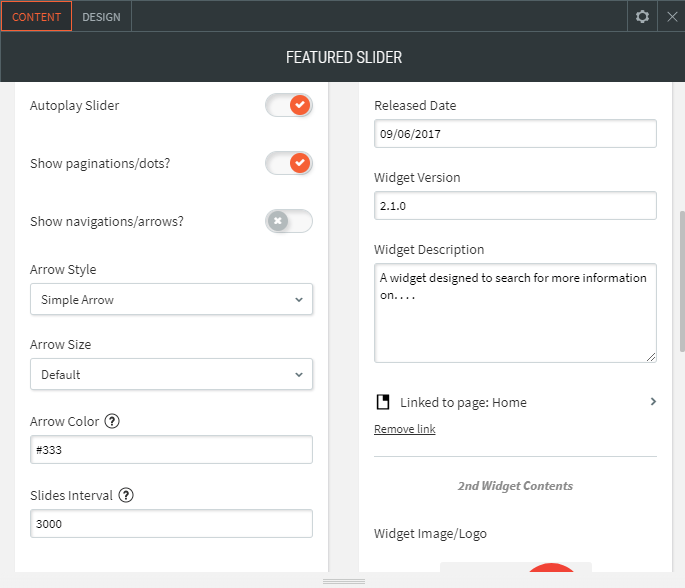Click the Remove link hyperlink
This screenshot has width=685, height=588.
pyautogui.click(x=404, y=429)
